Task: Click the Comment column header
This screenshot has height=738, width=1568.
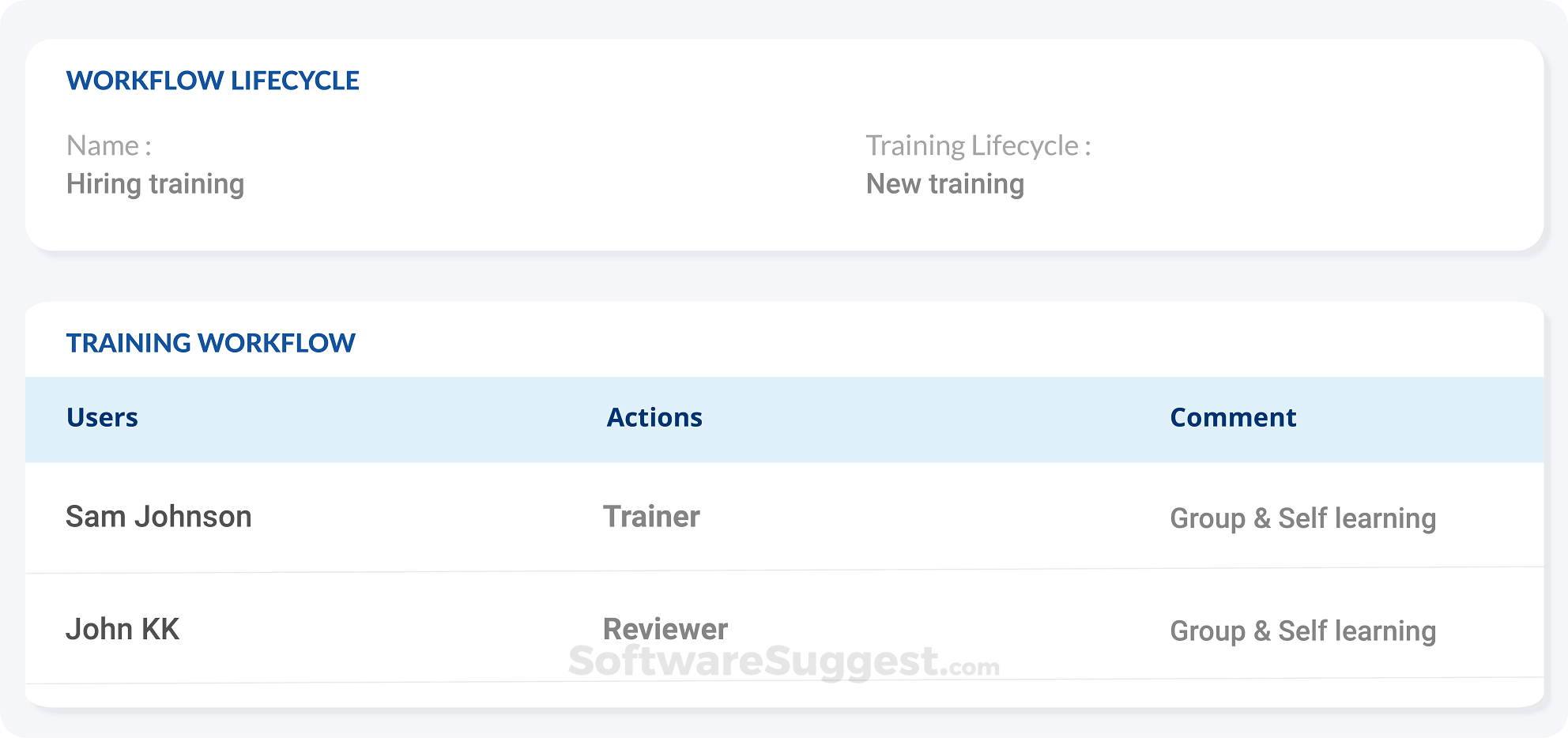Action: click(1233, 417)
